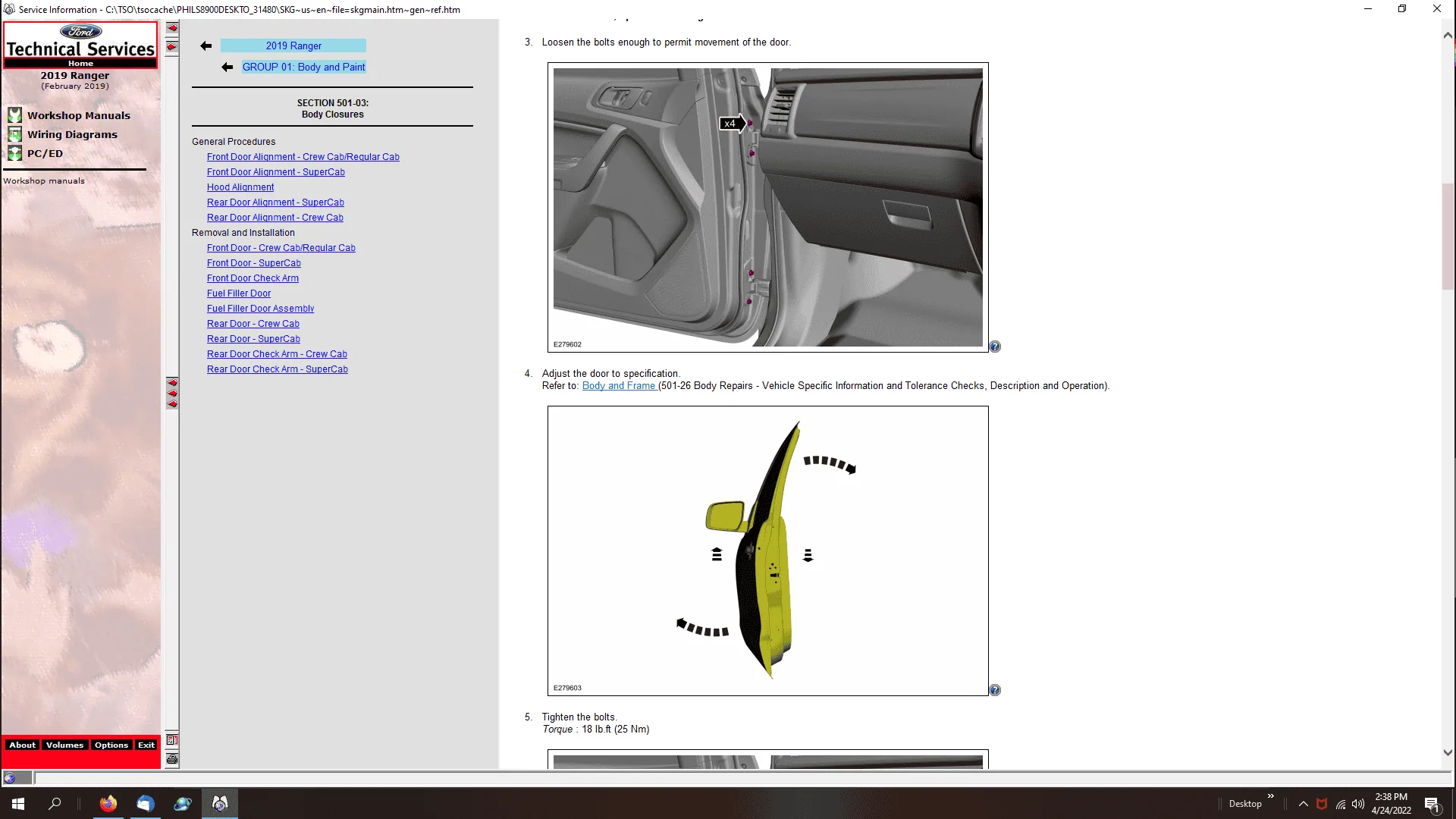This screenshot has width=1456, height=819.
Task: Open Rear Door Check Arm - Crew Cab
Action: point(277,354)
